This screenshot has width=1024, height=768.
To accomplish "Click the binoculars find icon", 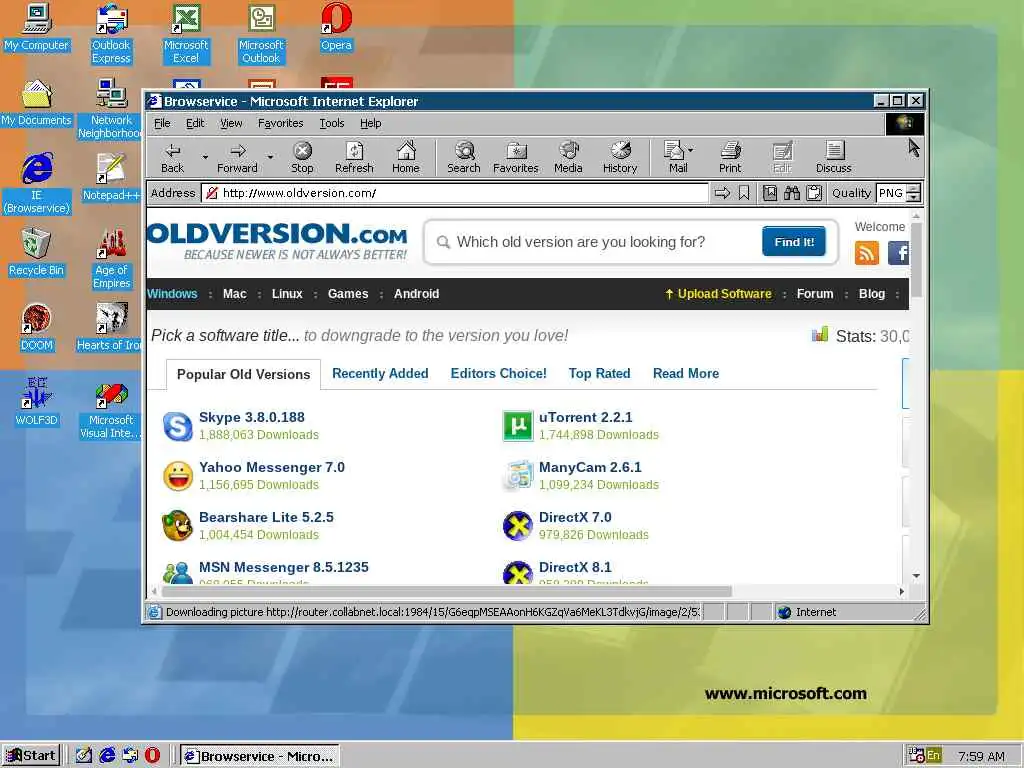I will [792, 193].
